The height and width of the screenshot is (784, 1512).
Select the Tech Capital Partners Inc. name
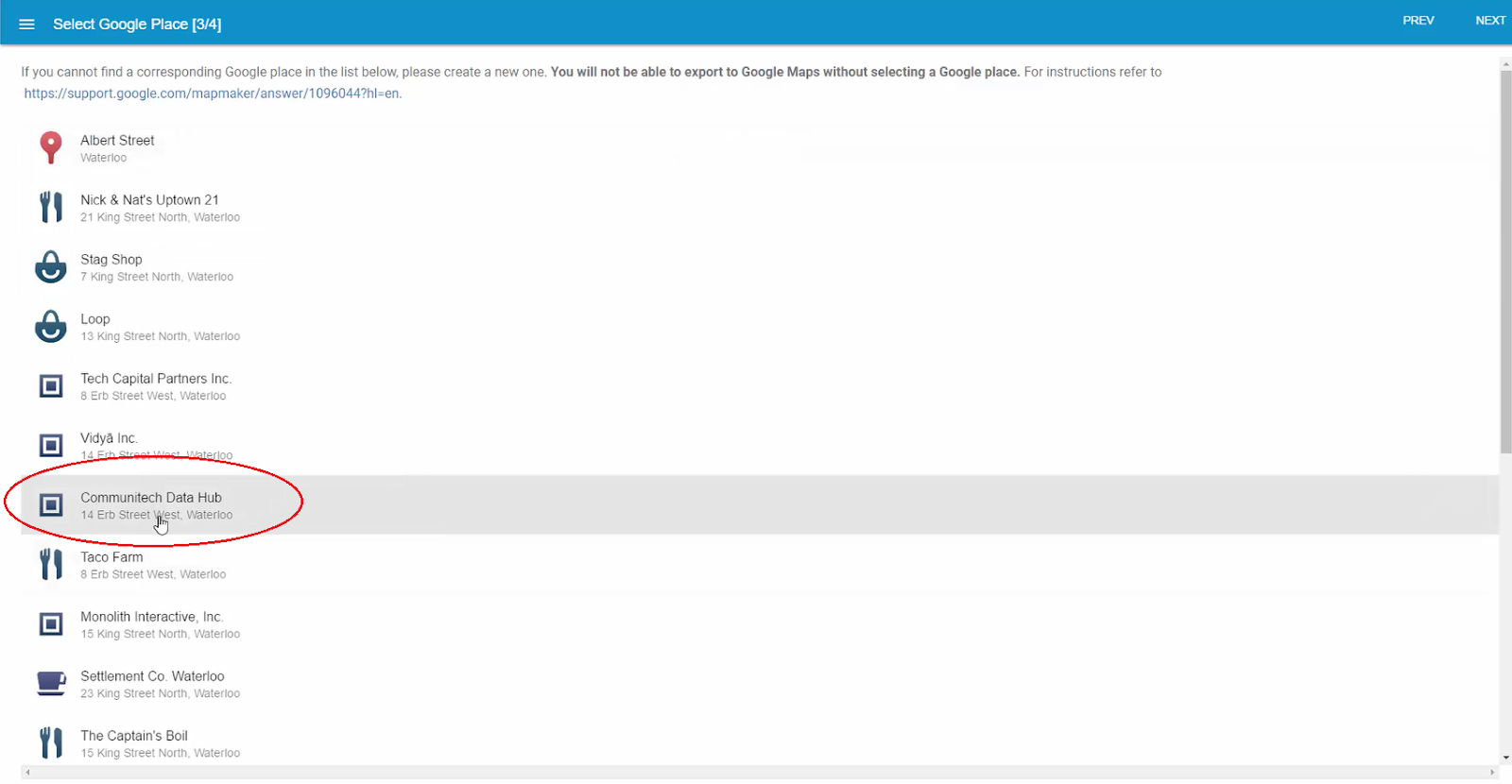coord(156,378)
